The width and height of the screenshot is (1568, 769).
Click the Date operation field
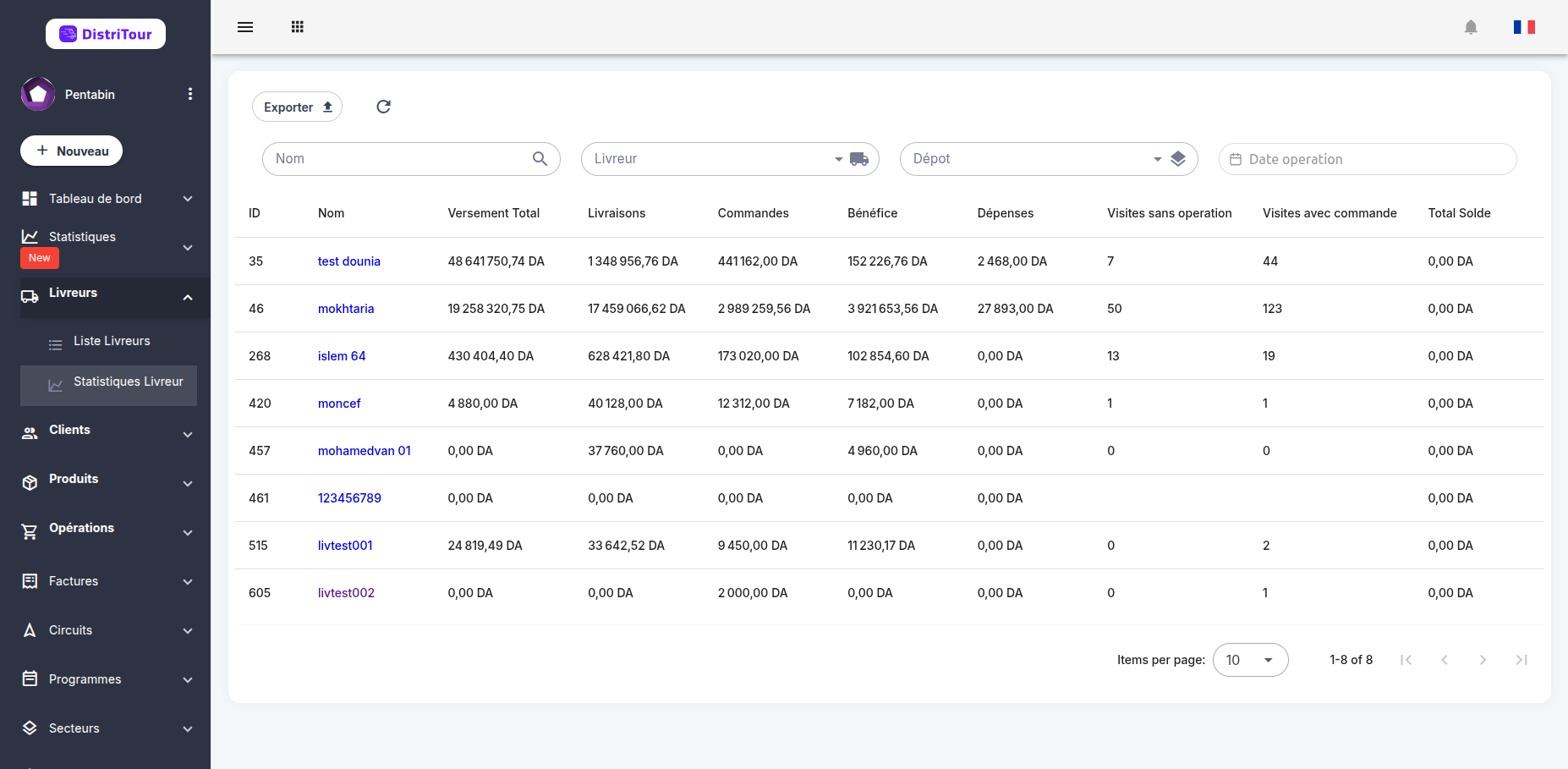(x=1368, y=159)
